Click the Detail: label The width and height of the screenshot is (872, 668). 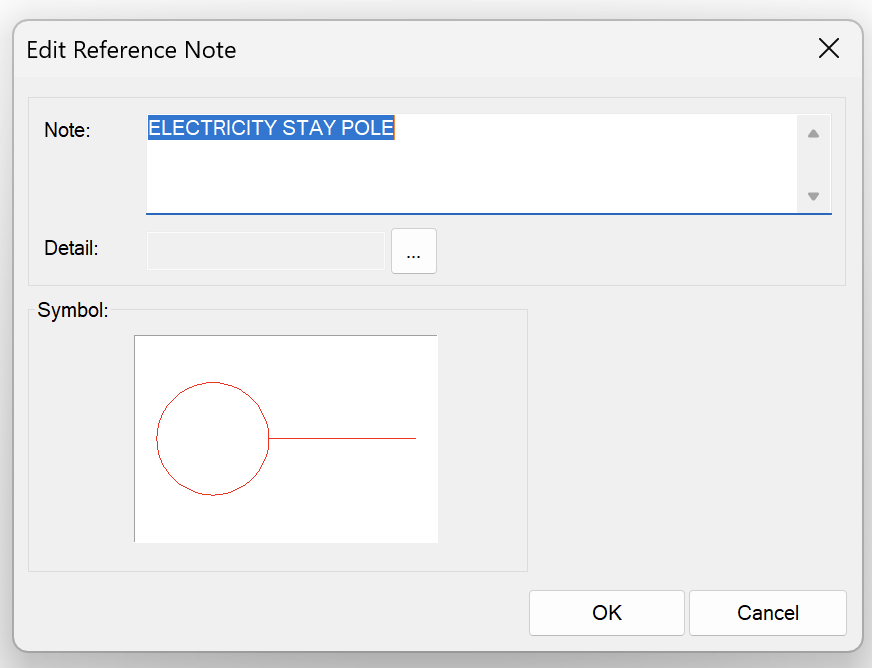pos(71,249)
